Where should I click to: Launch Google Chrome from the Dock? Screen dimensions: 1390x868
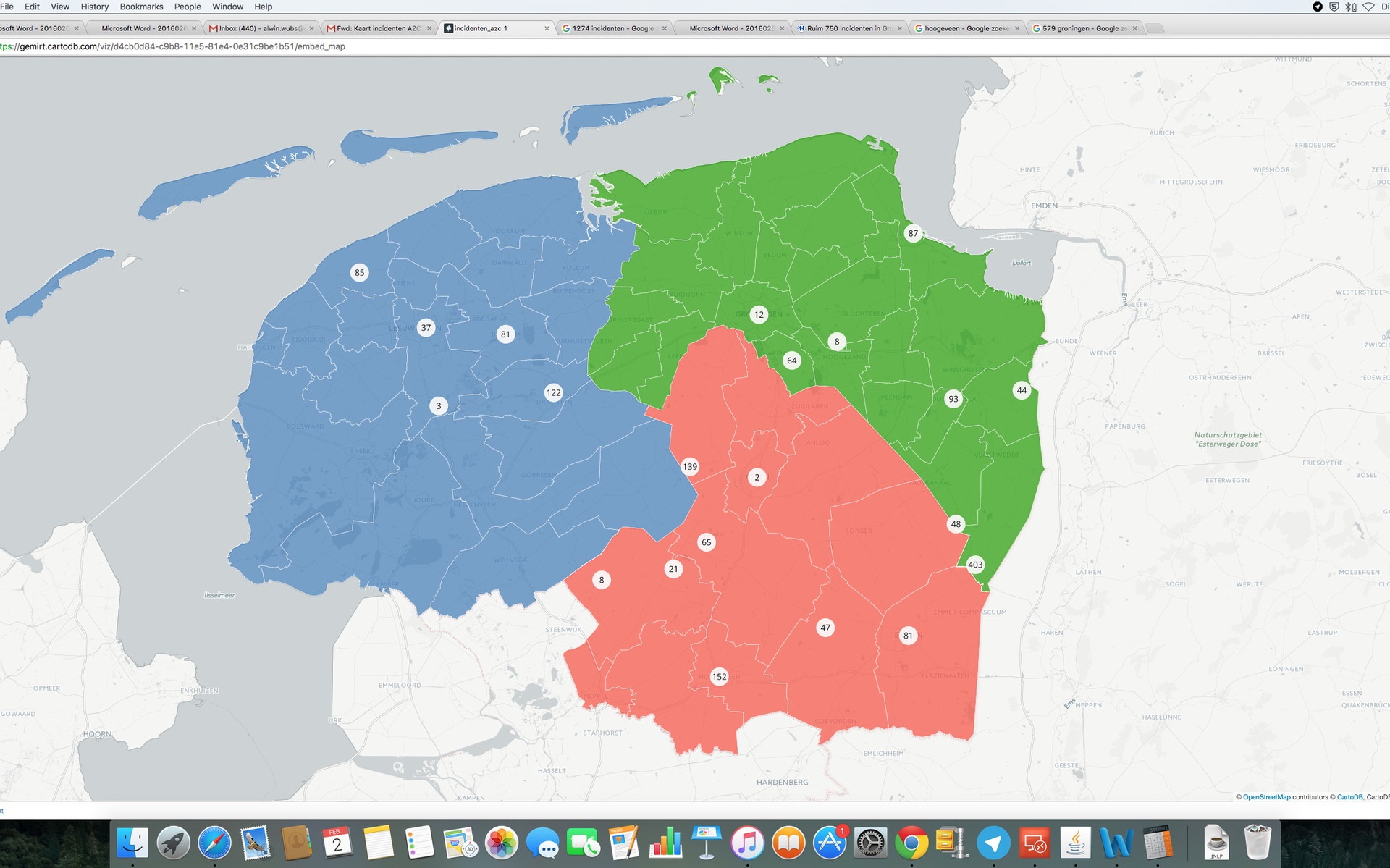coord(911,843)
